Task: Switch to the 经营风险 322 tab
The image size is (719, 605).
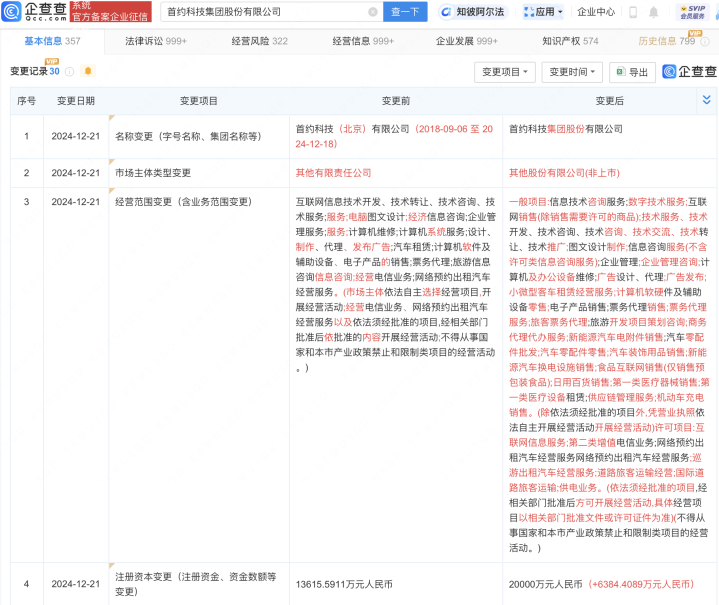Action: 260,41
